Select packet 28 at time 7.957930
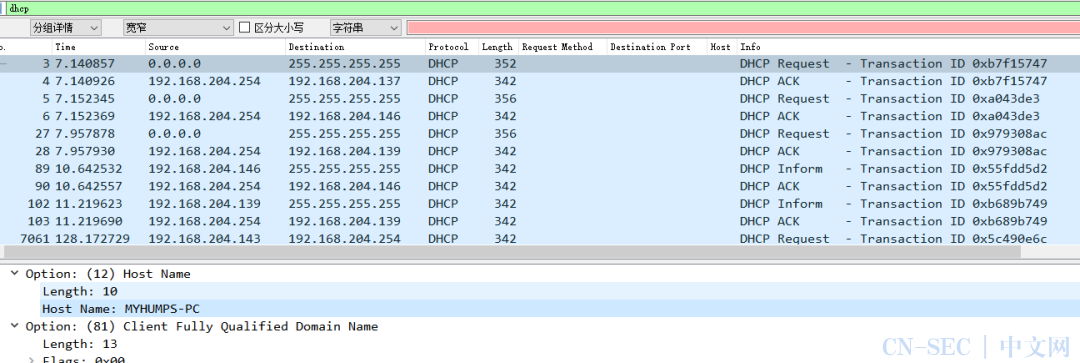The width and height of the screenshot is (1080, 363). coord(540,151)
